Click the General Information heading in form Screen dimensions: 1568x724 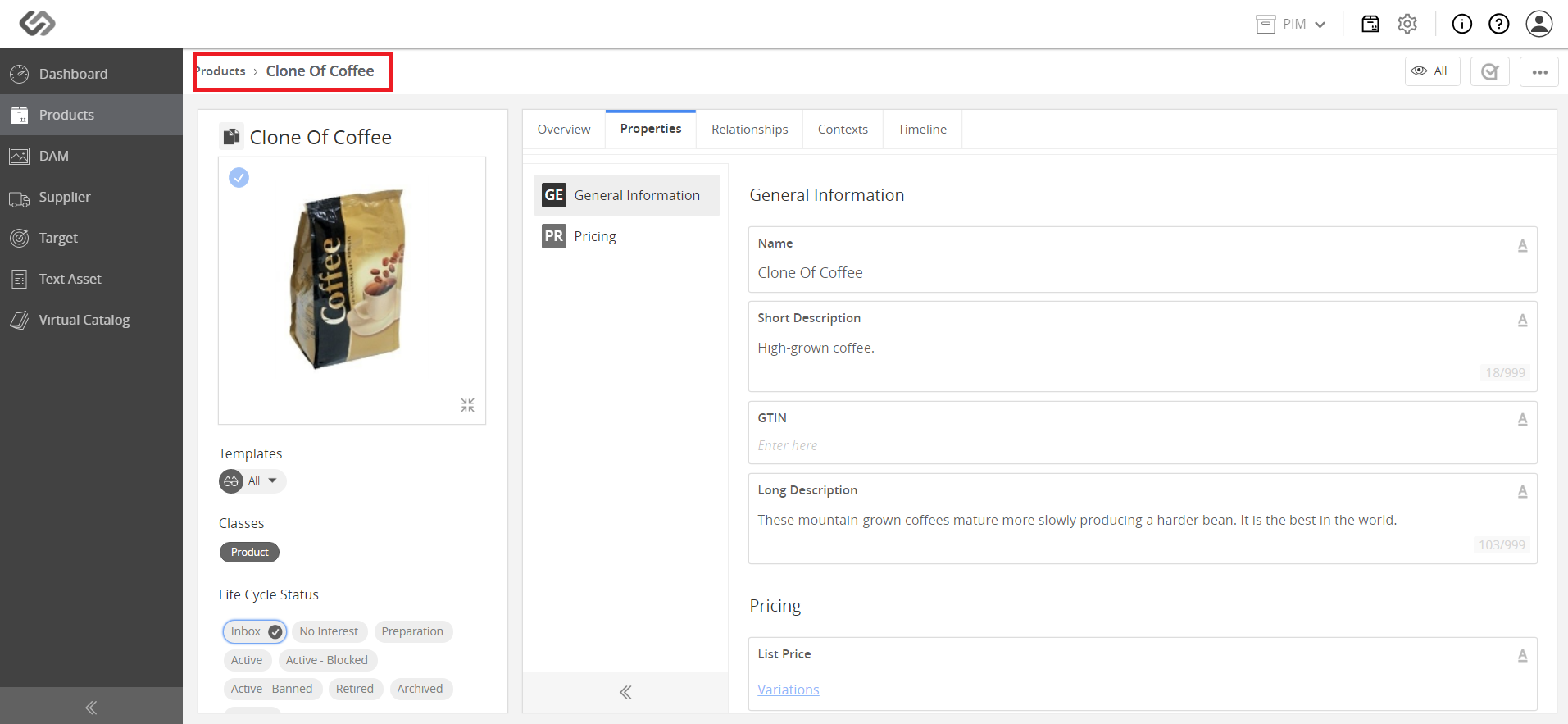tap(827, 195)
